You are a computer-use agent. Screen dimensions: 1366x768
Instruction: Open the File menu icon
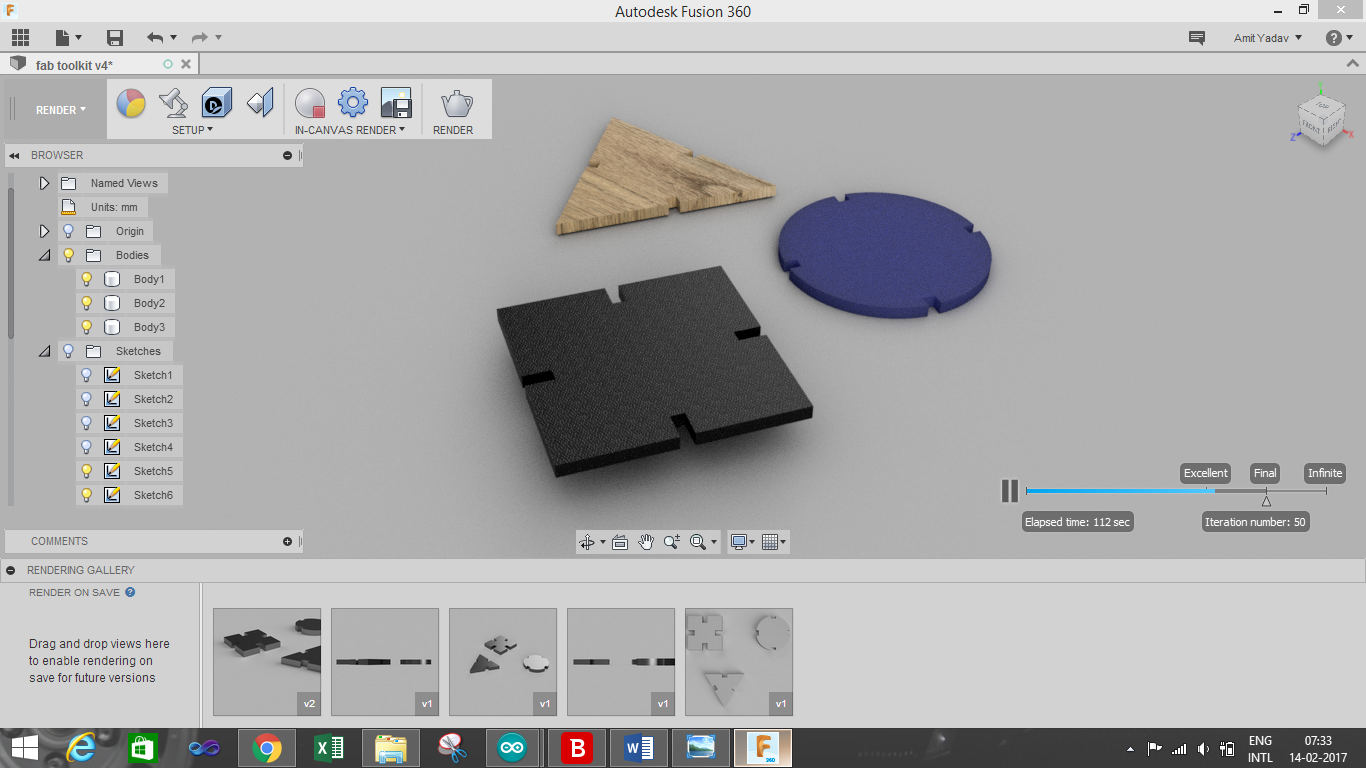click(67, 38)
